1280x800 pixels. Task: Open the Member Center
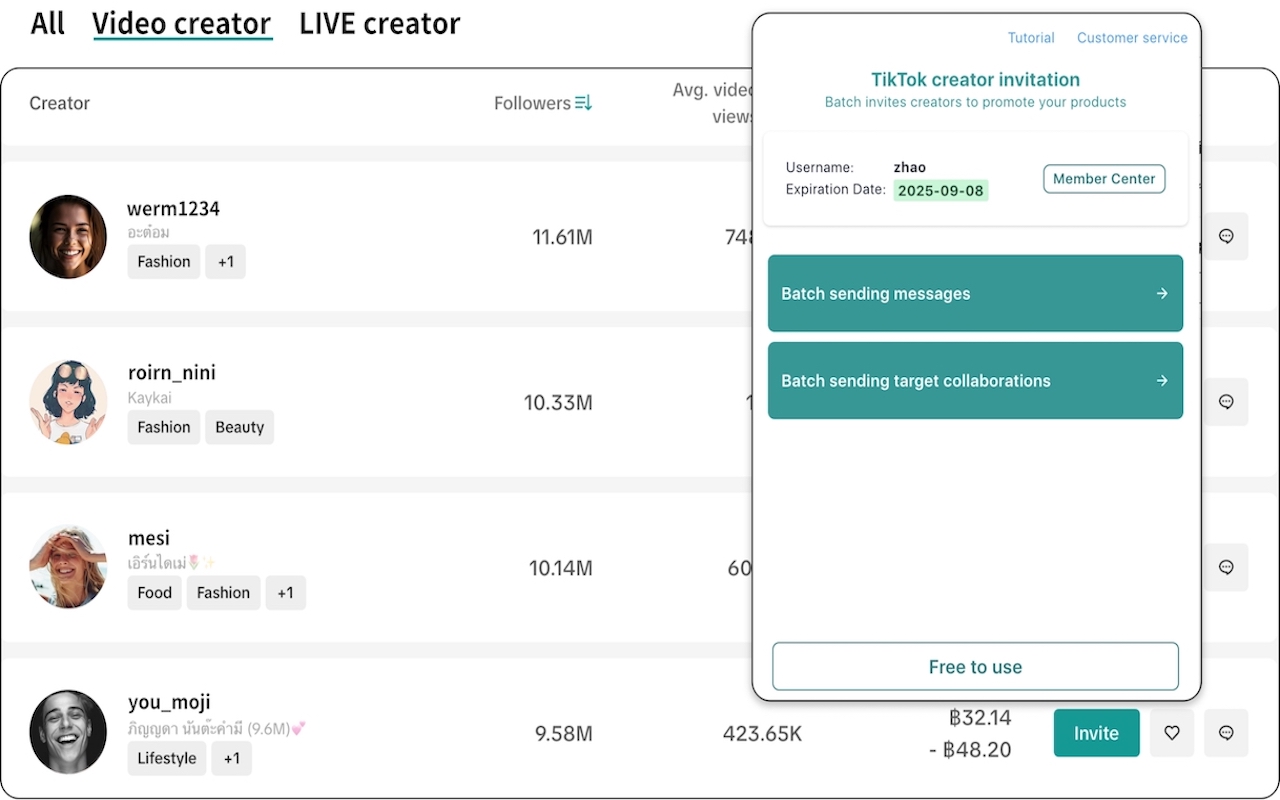pyautogui.click(x=1104, y=179)
